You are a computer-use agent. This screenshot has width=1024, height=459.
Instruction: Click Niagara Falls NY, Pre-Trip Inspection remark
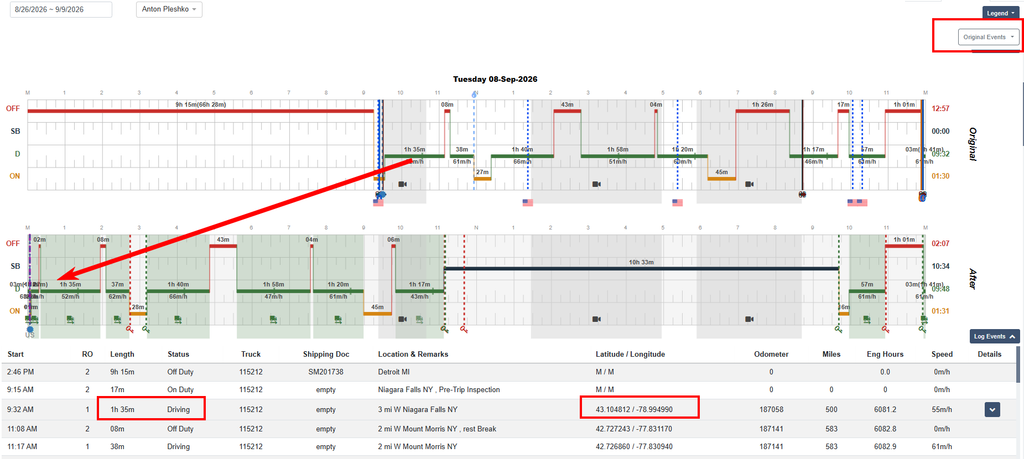[x=439, y=389]
